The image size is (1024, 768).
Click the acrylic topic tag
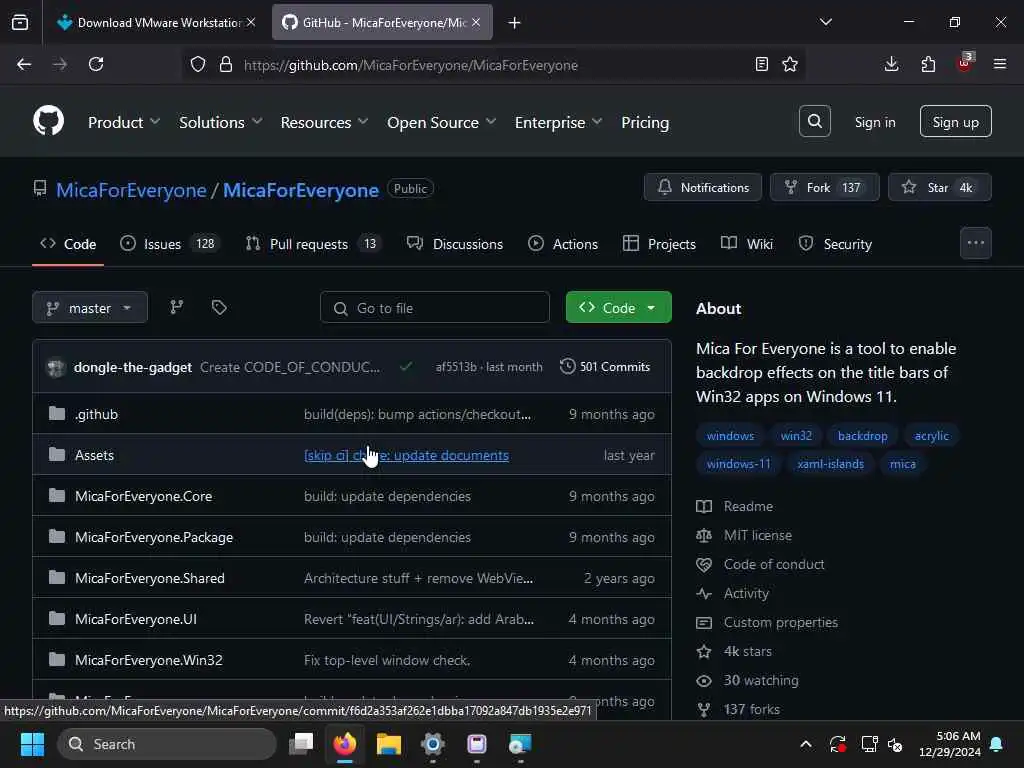point(931,436)
